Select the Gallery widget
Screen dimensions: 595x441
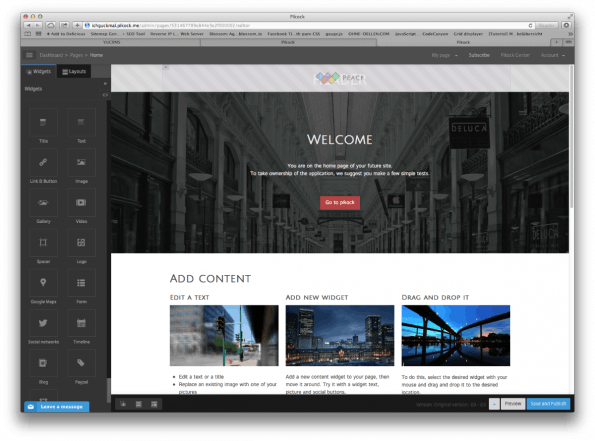(x=43, y=203)
